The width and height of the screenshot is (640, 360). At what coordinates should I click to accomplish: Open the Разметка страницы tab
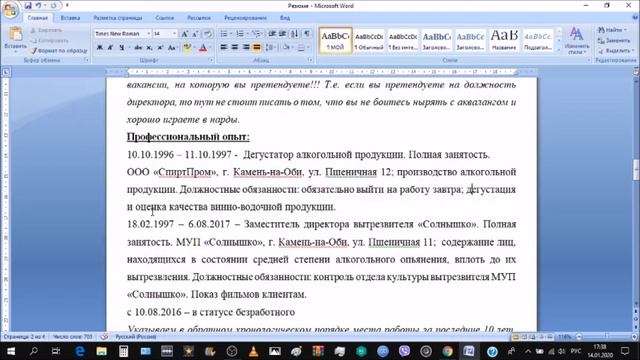pyautogui.click(x=118, y=18)
